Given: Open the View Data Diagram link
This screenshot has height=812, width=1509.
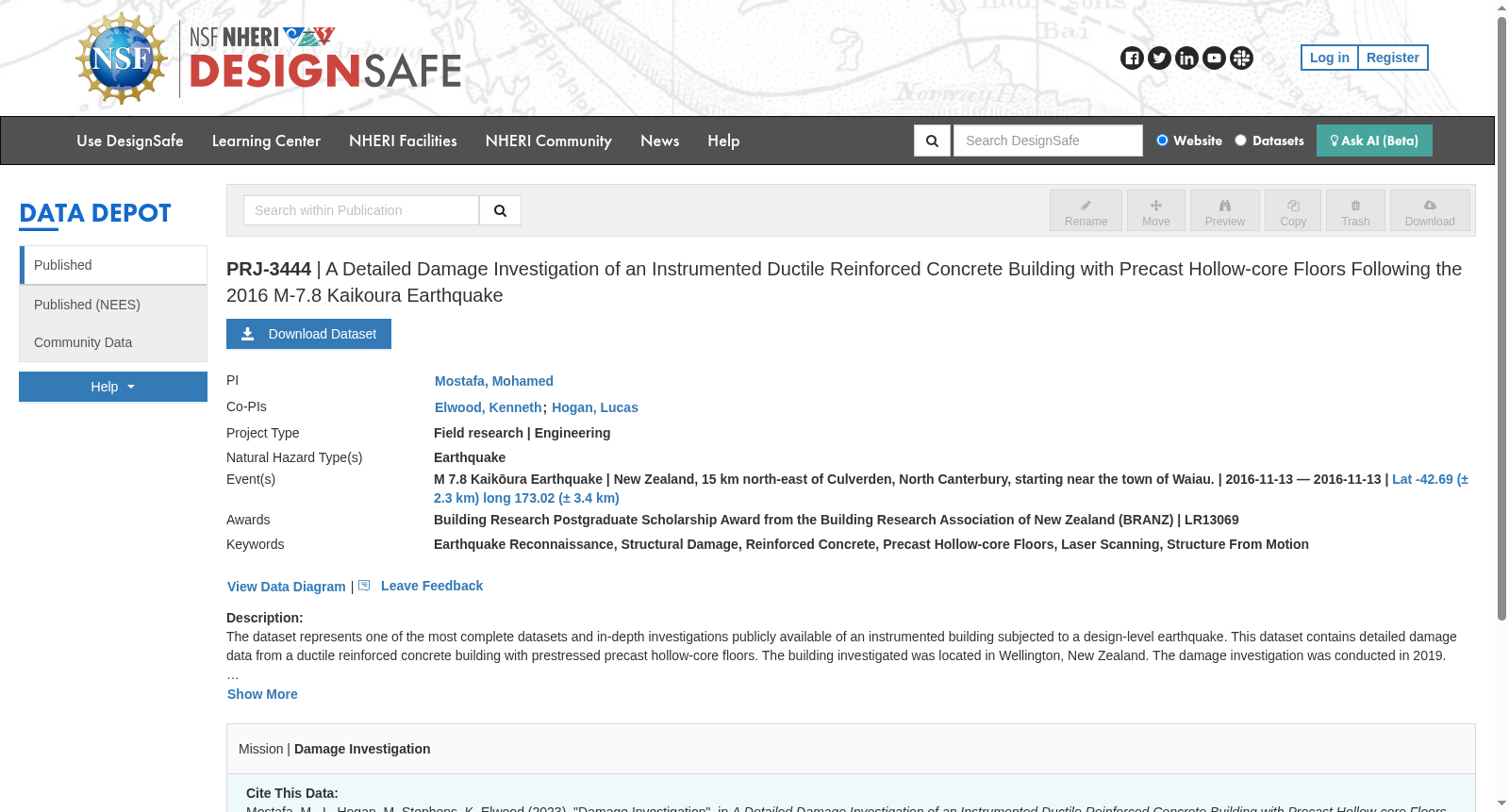Looking at the screenshot, I should [287, 587].
